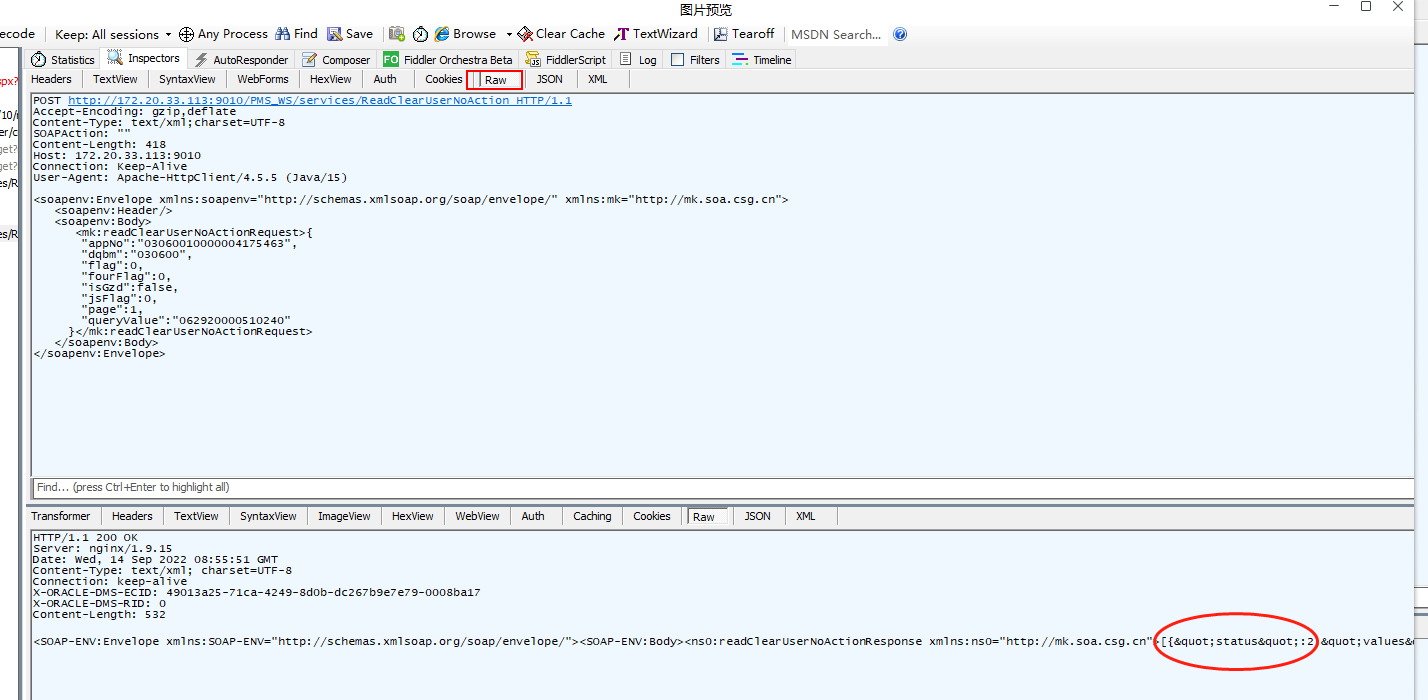Open the ImageView response tab
Image resolution: width=1428 pixels, height=700 pixels.
tap(344, 516)
